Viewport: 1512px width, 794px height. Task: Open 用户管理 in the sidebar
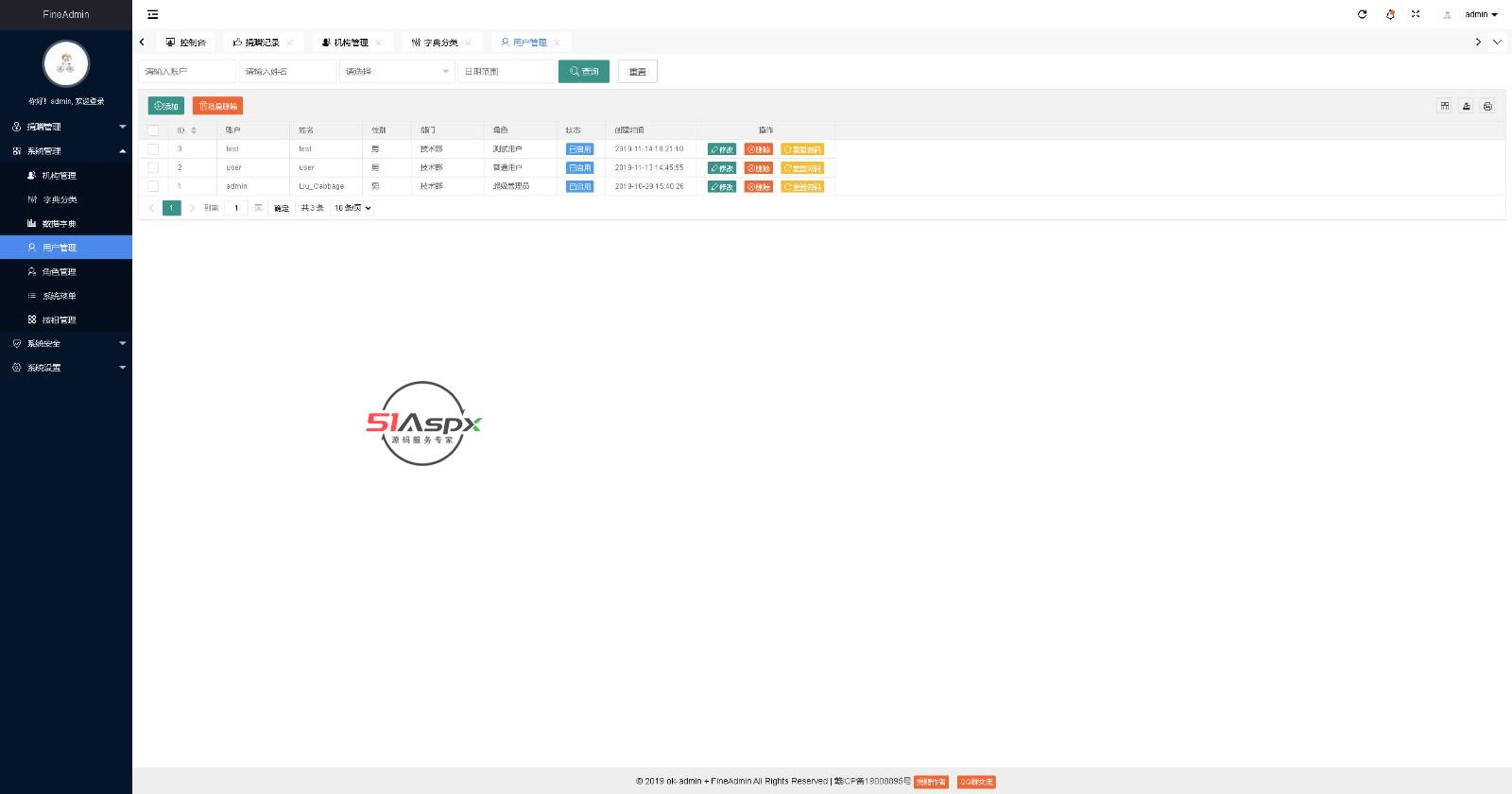point(66,248)
